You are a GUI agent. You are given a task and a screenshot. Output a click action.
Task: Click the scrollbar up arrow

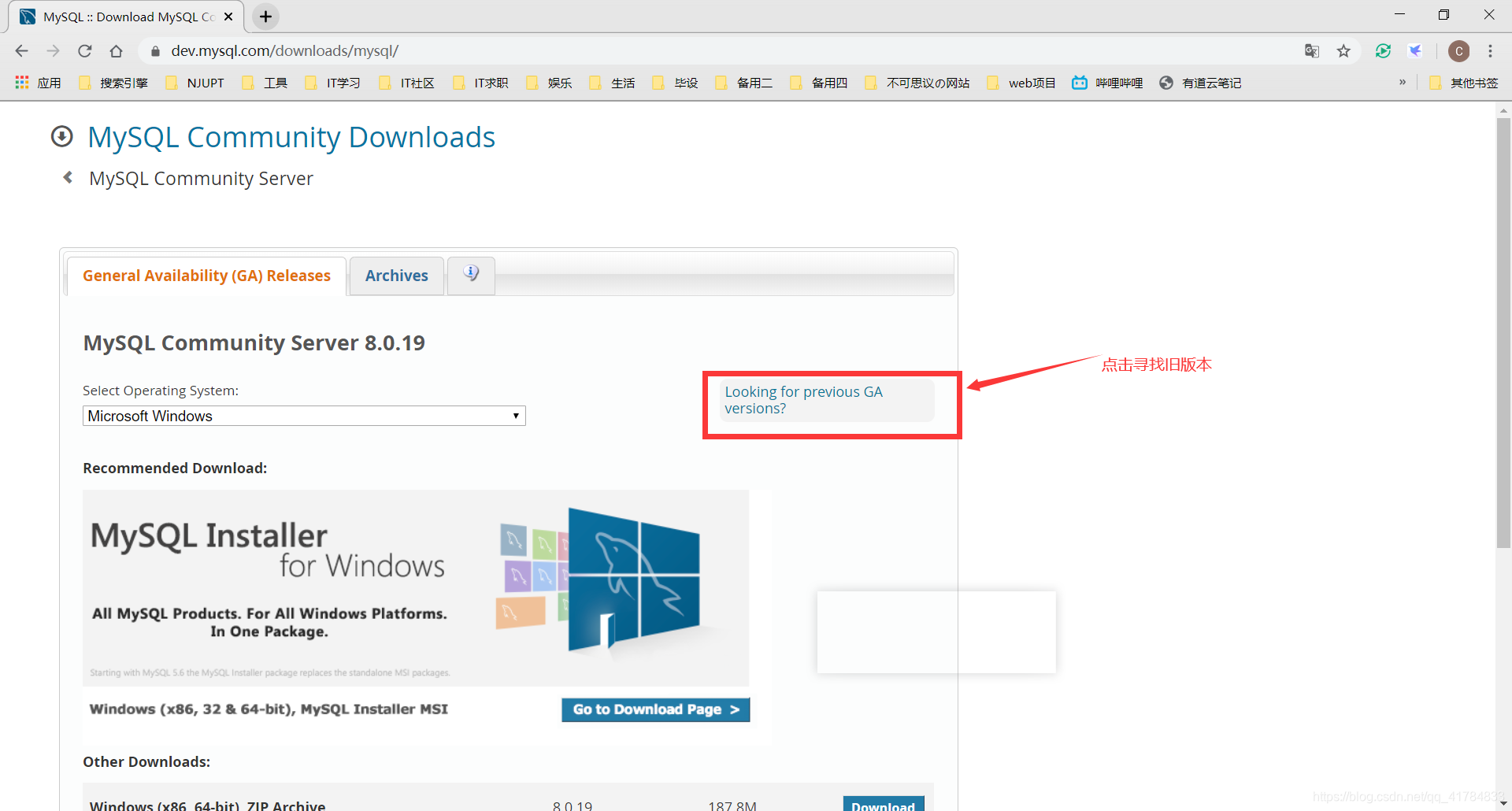click(x=1503, y=110)
